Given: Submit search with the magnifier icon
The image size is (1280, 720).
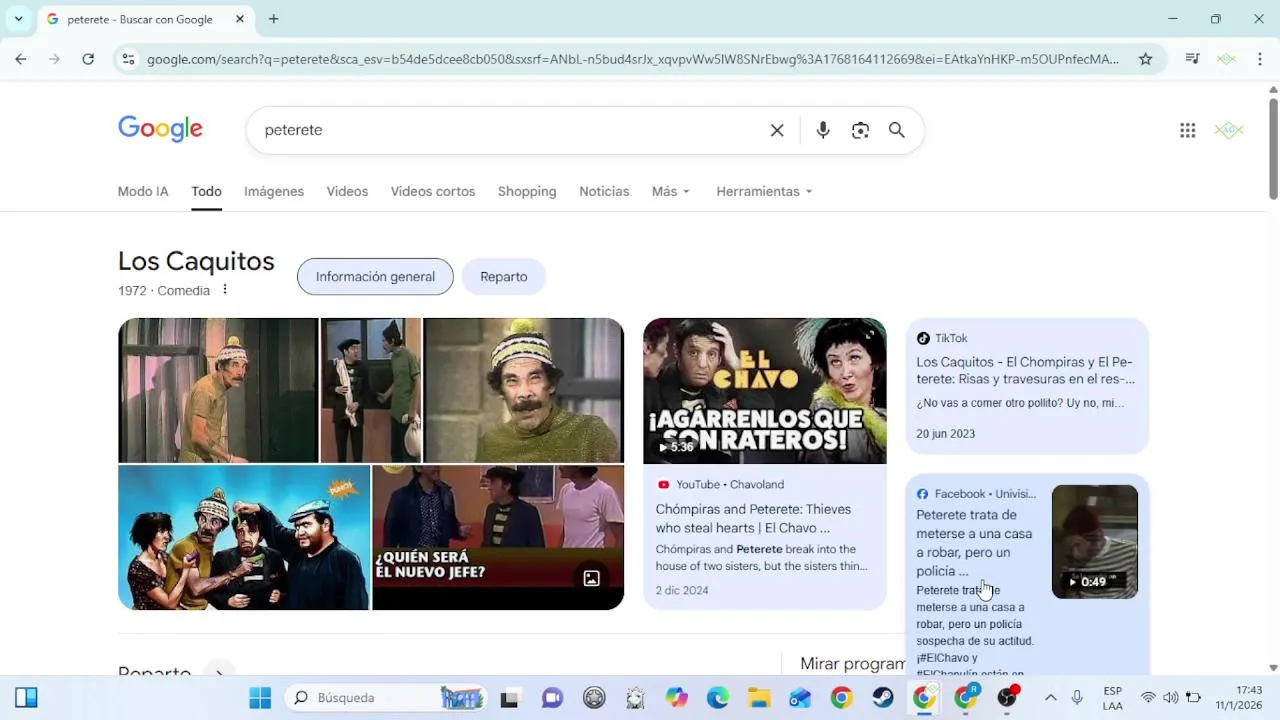Looking at the screenshot, I should (x=897, y=130).
